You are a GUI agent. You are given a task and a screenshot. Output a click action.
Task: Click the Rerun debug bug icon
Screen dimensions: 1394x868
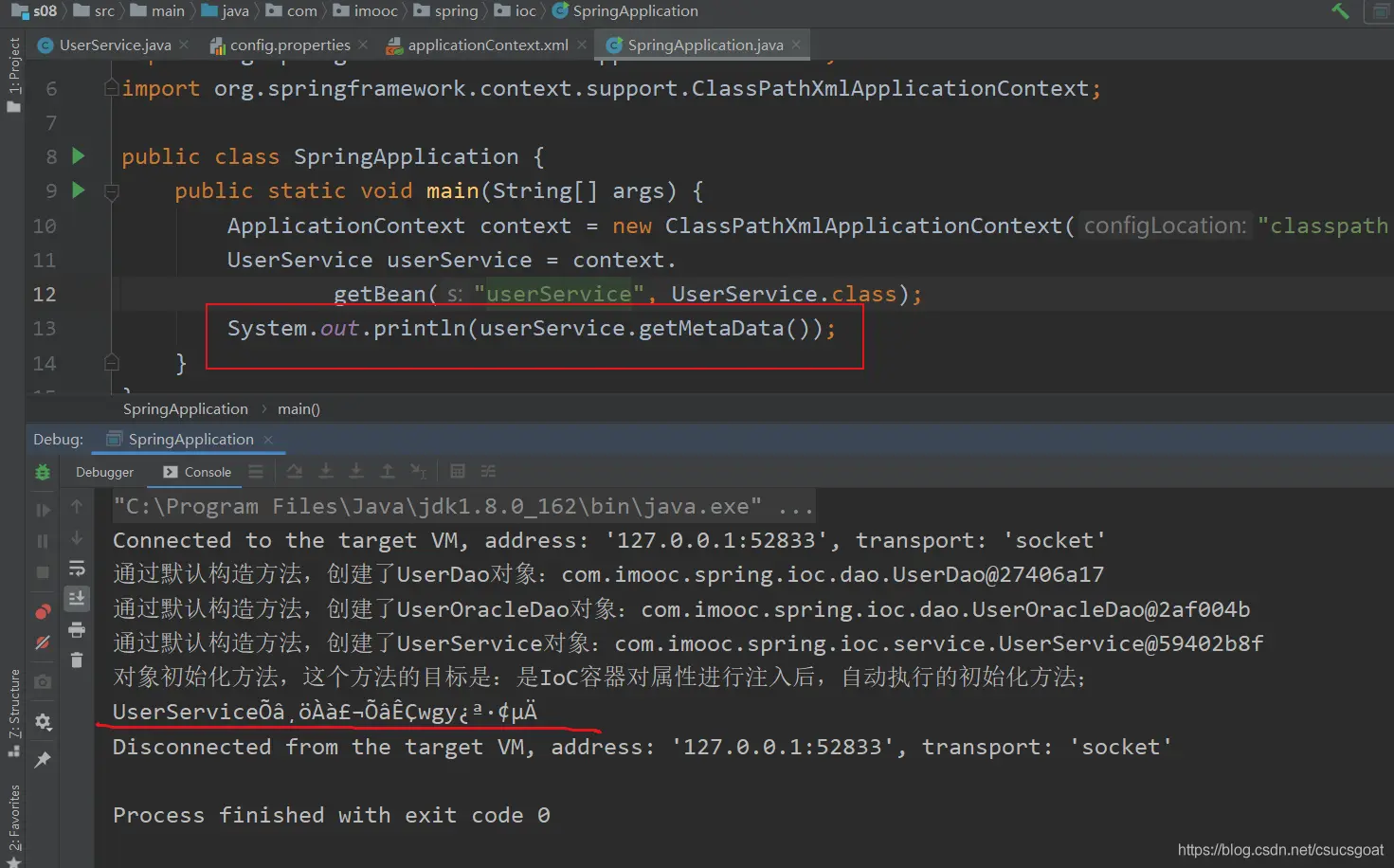[43, 472]
